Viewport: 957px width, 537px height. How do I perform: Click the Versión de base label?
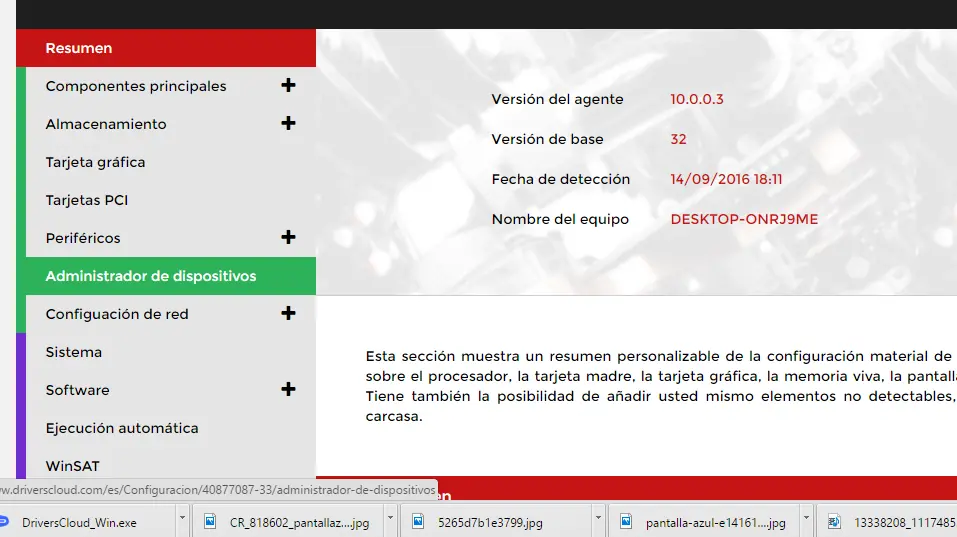click(547, 139)
